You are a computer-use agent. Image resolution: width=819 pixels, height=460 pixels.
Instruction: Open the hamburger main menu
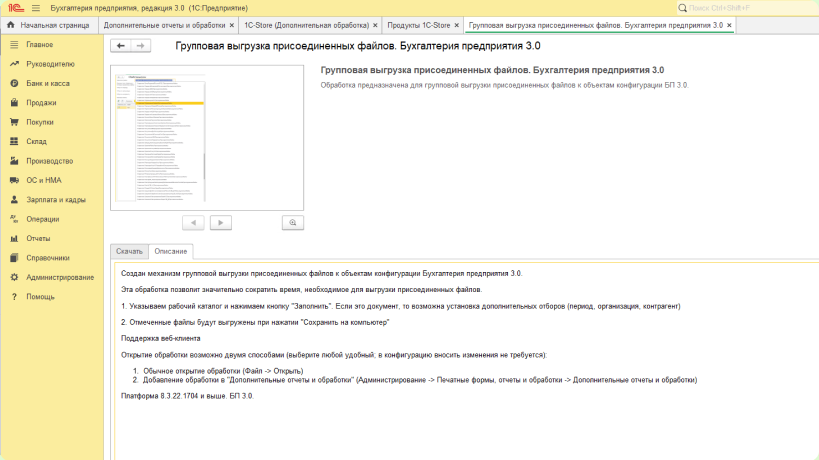36,8
